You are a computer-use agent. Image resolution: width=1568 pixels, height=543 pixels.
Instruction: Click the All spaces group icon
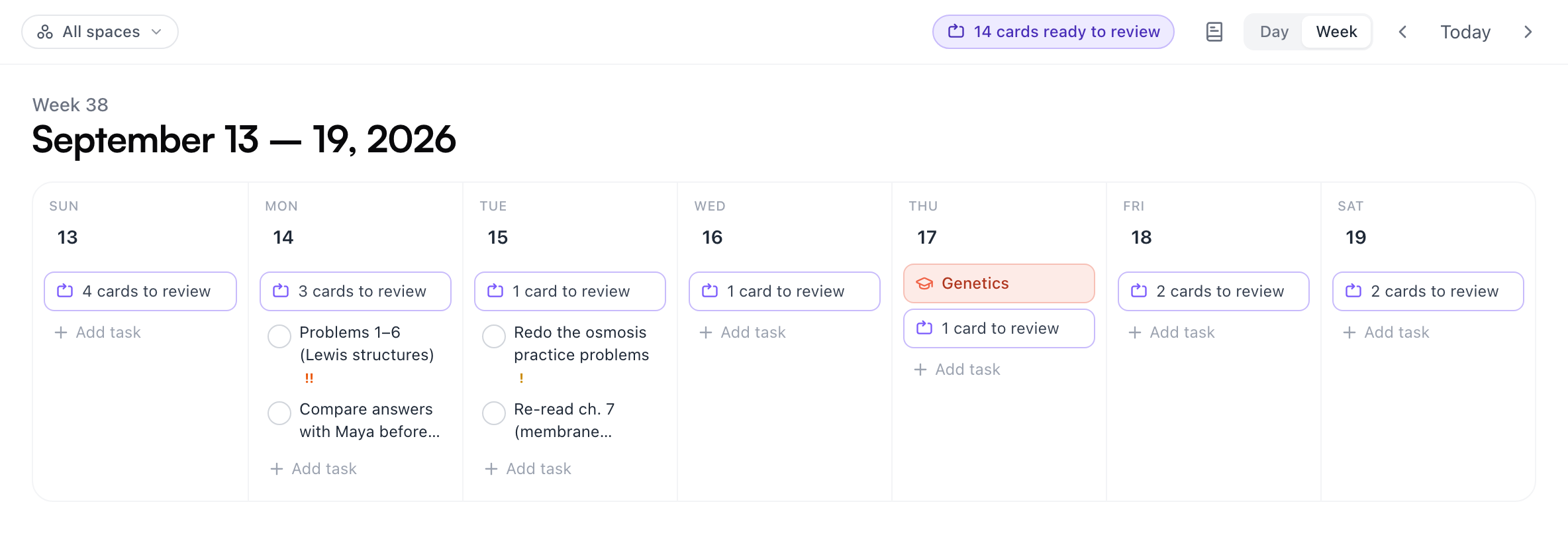tap(45, 32)
